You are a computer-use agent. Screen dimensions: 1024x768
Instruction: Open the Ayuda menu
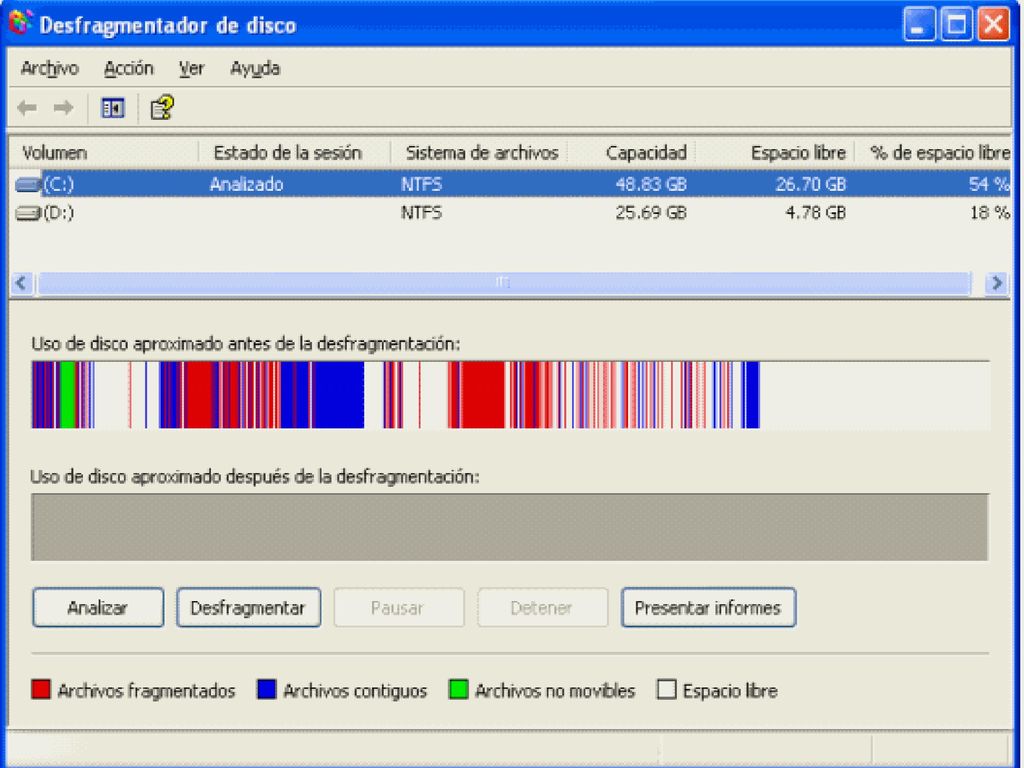coord(255,68)
